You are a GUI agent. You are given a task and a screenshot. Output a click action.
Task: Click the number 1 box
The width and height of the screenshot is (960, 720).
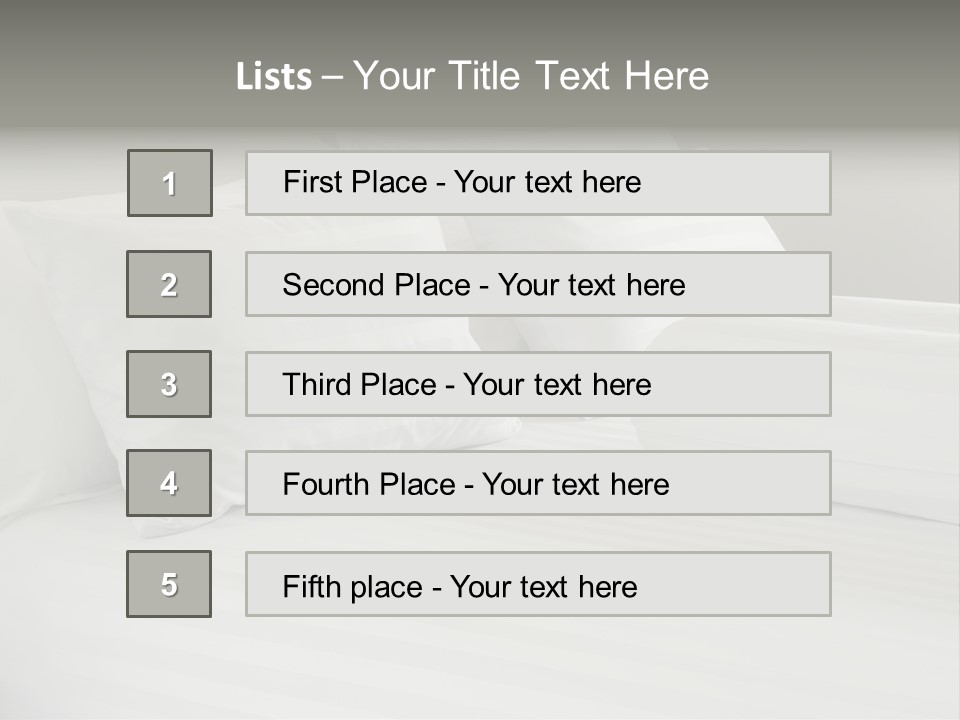(x=170, y=183)
